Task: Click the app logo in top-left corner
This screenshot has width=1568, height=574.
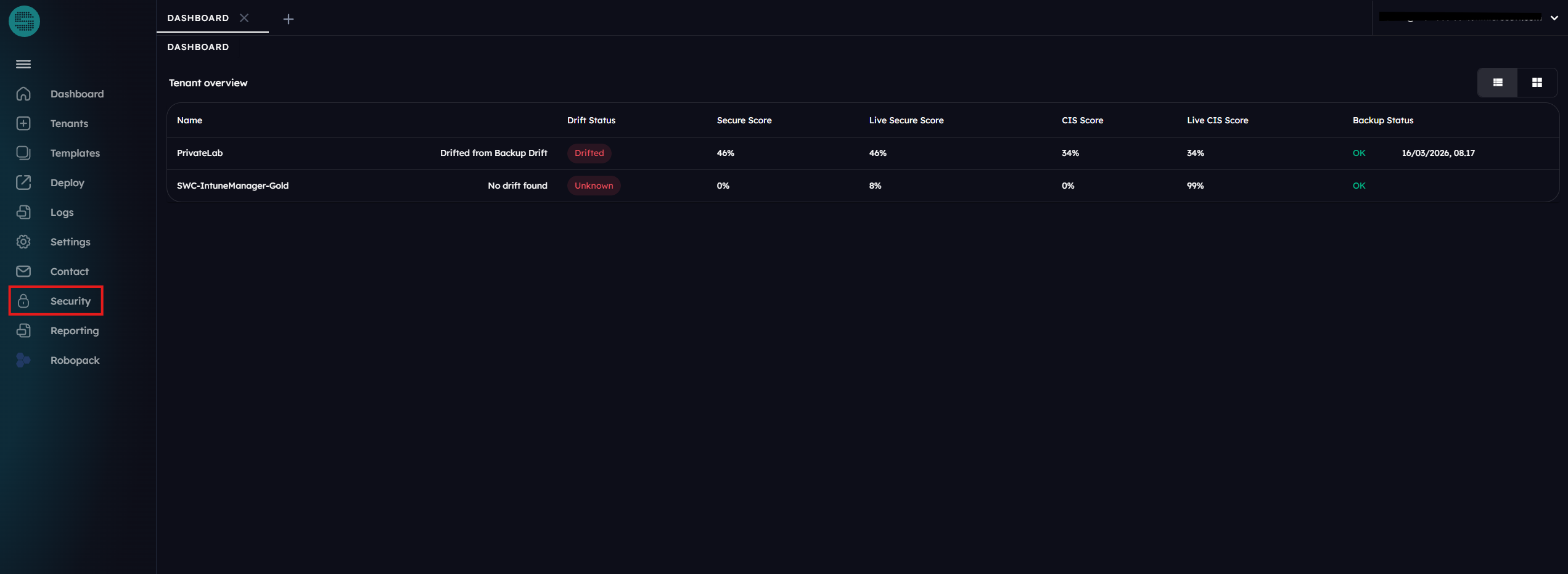Action: click(x=24, y=22)
